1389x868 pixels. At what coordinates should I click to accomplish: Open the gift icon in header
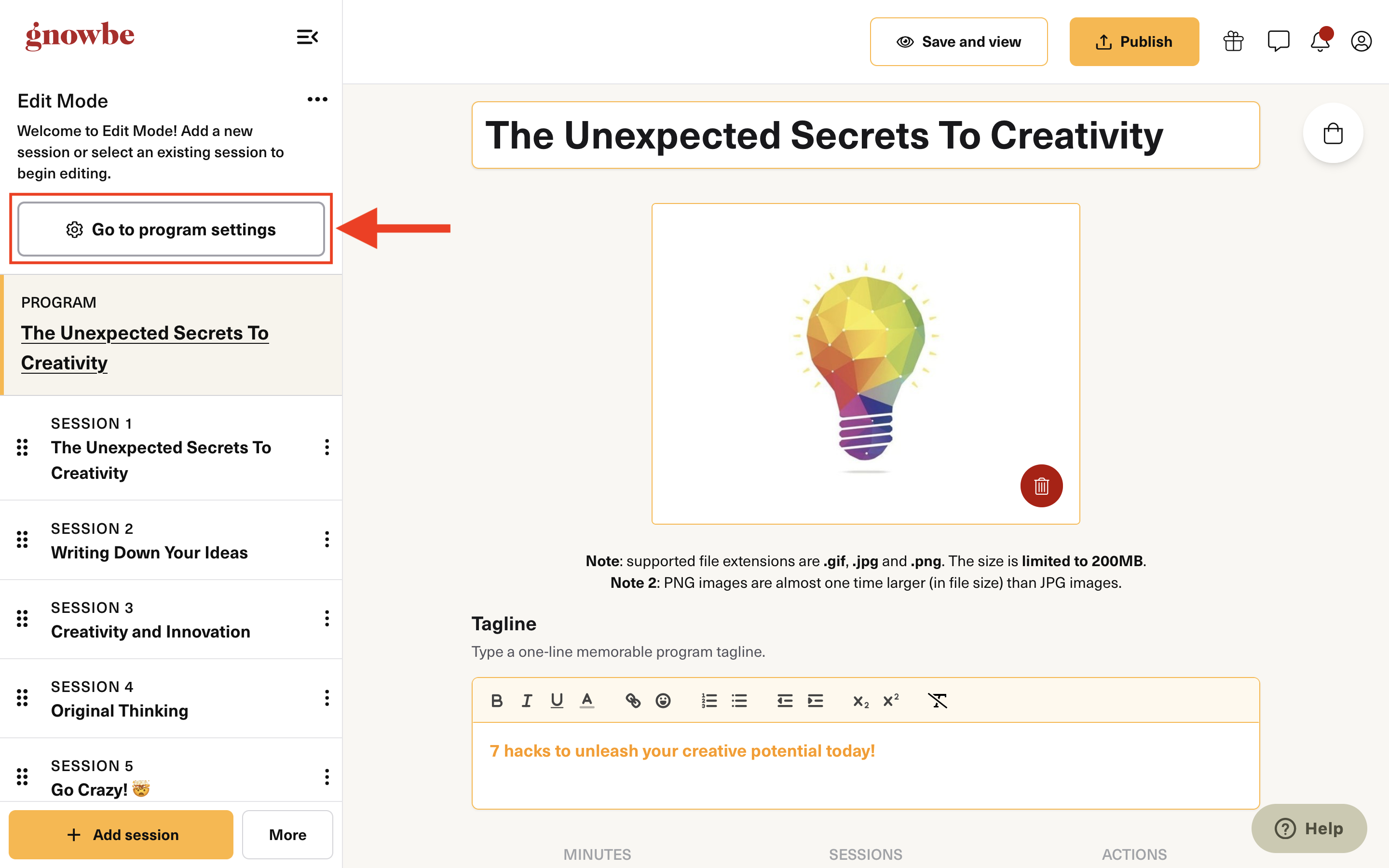(1233, 41)
